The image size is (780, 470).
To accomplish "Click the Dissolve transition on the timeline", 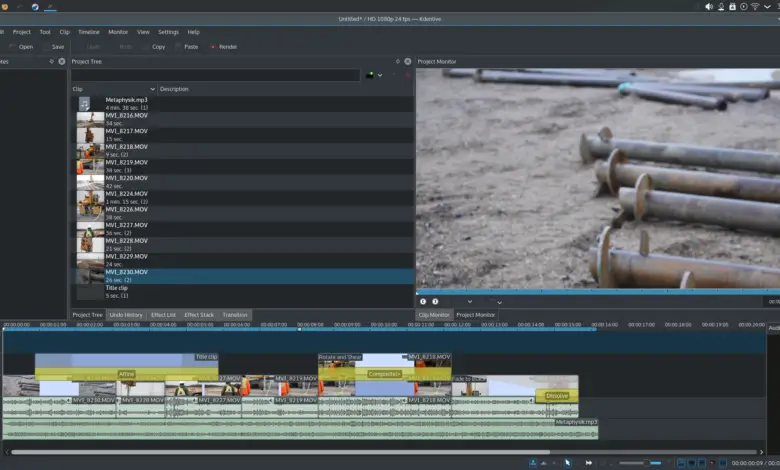I will click(557, 396).
